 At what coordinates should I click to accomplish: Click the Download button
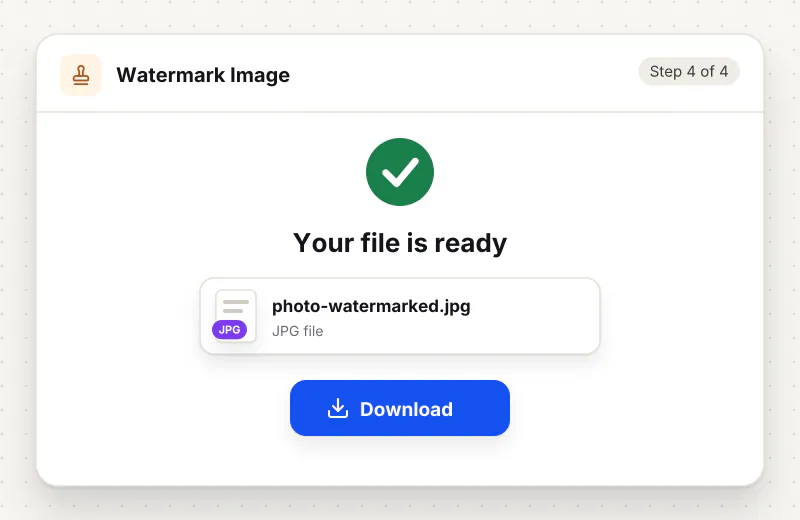point(399,408)
